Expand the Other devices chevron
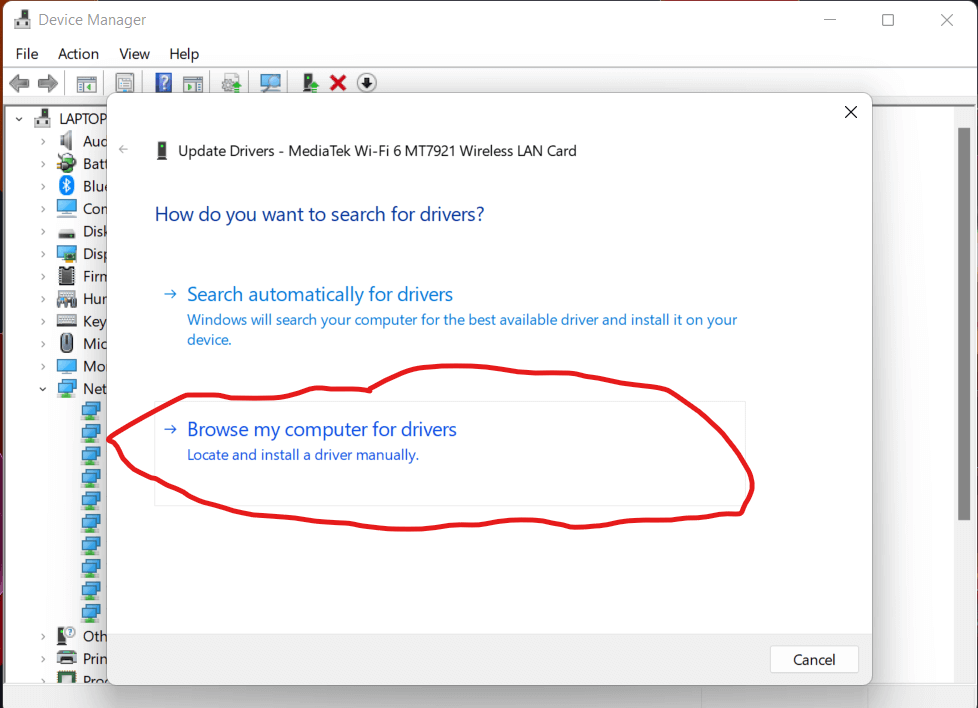Image resolution: width=978 pixels, height=708 pixels. coord(42,636)
